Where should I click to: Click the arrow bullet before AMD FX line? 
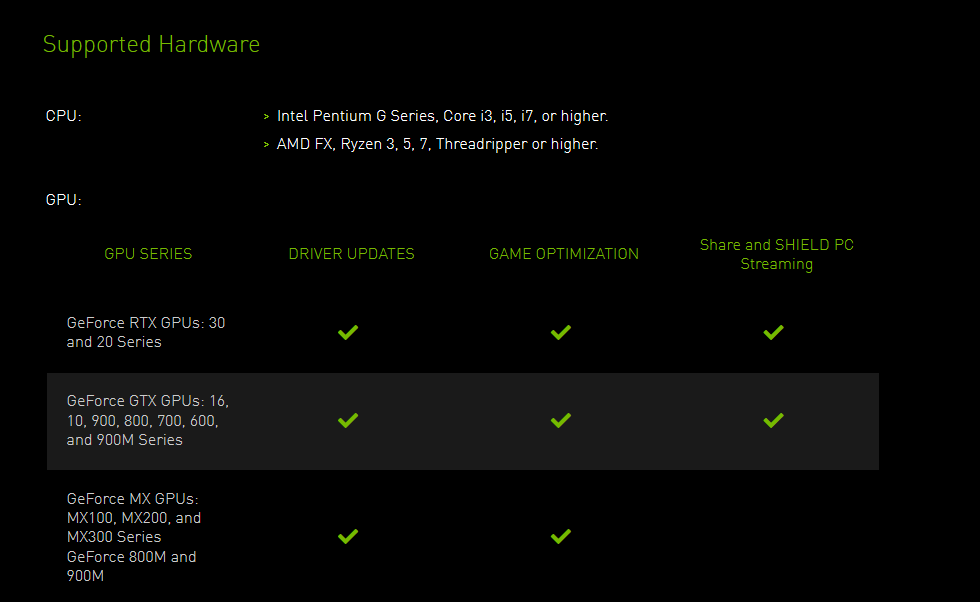pyautogui.click(x=266, y=145)
